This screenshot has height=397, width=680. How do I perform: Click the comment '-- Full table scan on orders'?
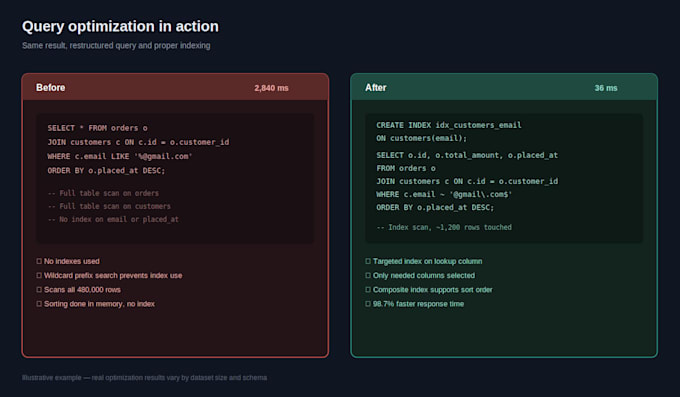point(103,193)
